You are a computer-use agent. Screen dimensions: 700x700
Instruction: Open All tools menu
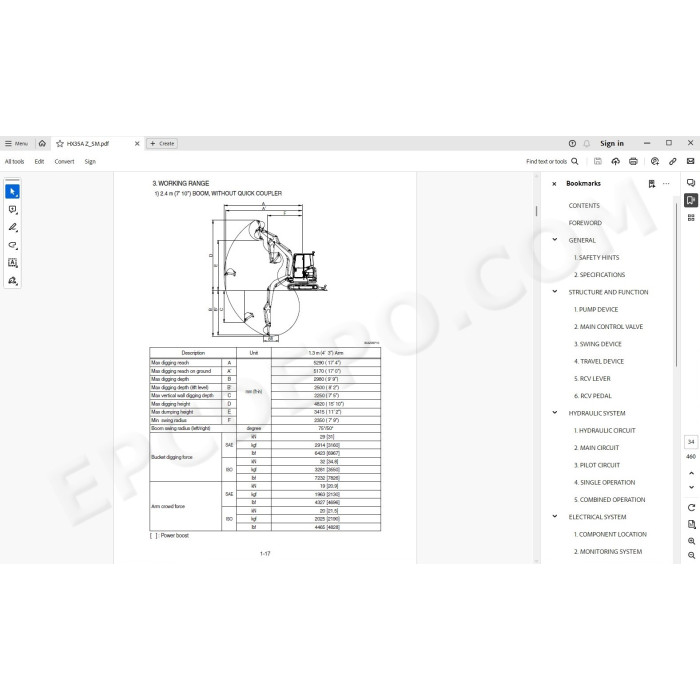click(x=14, y=162)
